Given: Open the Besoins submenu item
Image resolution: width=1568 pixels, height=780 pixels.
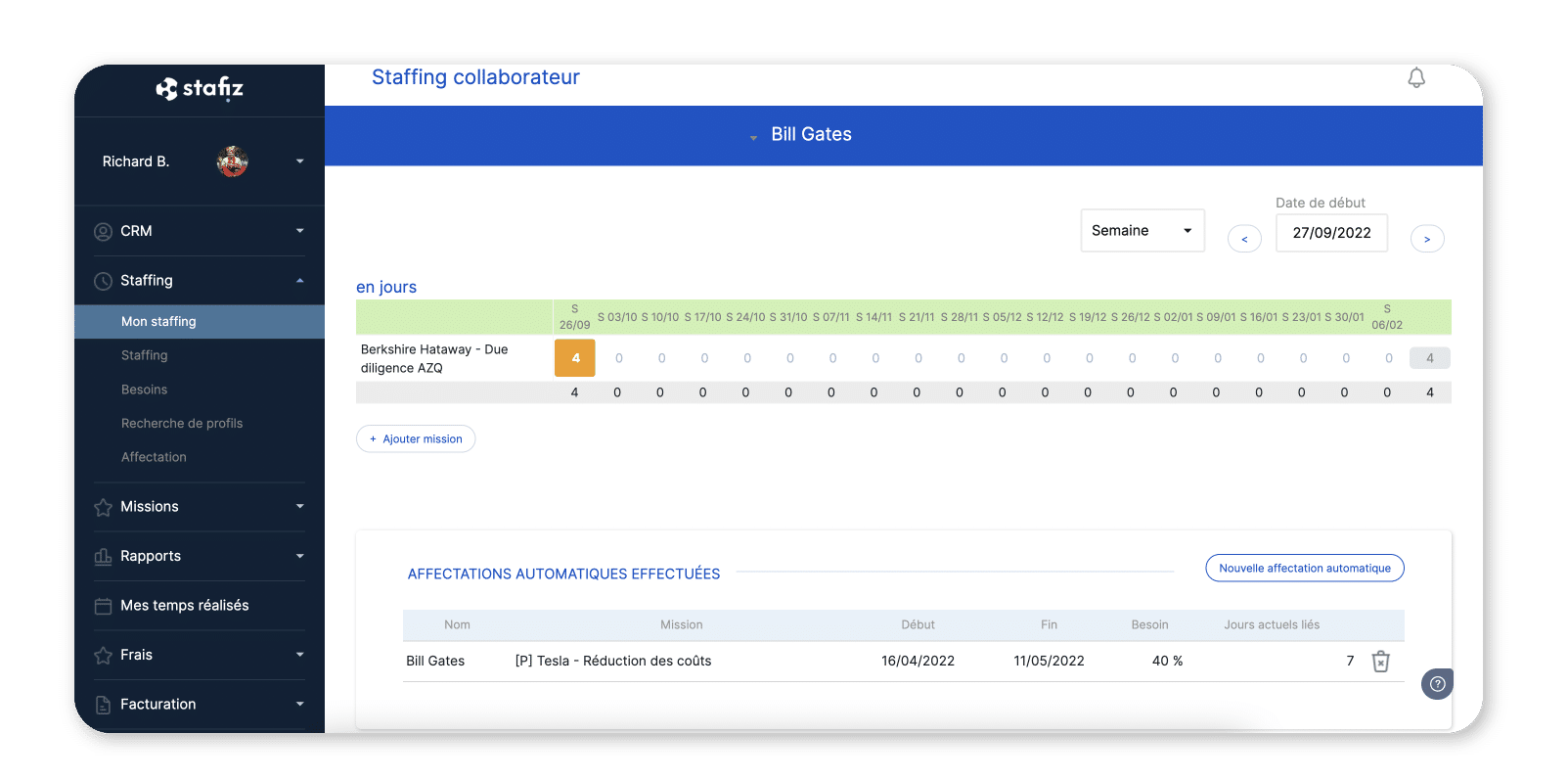Looking at the screenshot, I should 144,390.
